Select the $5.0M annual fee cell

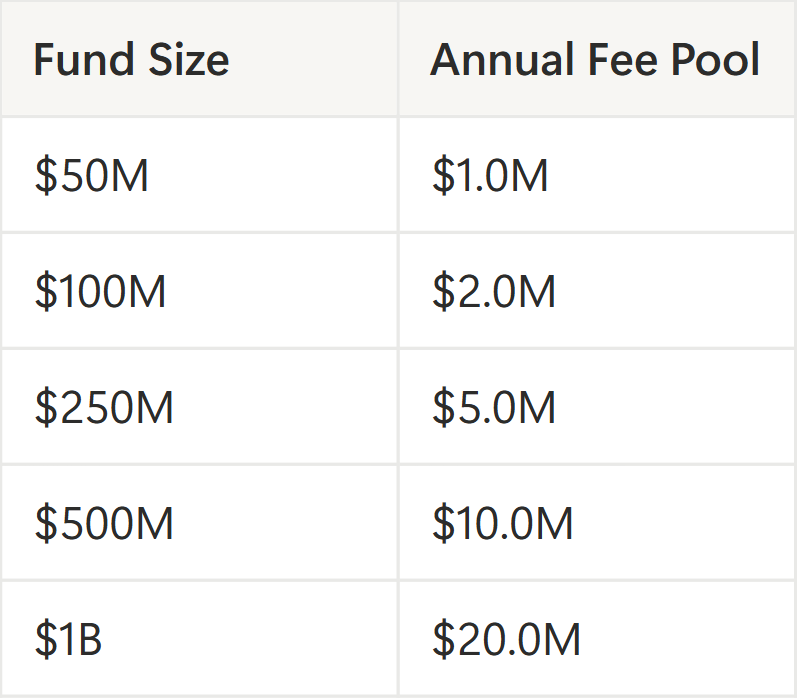493,409
